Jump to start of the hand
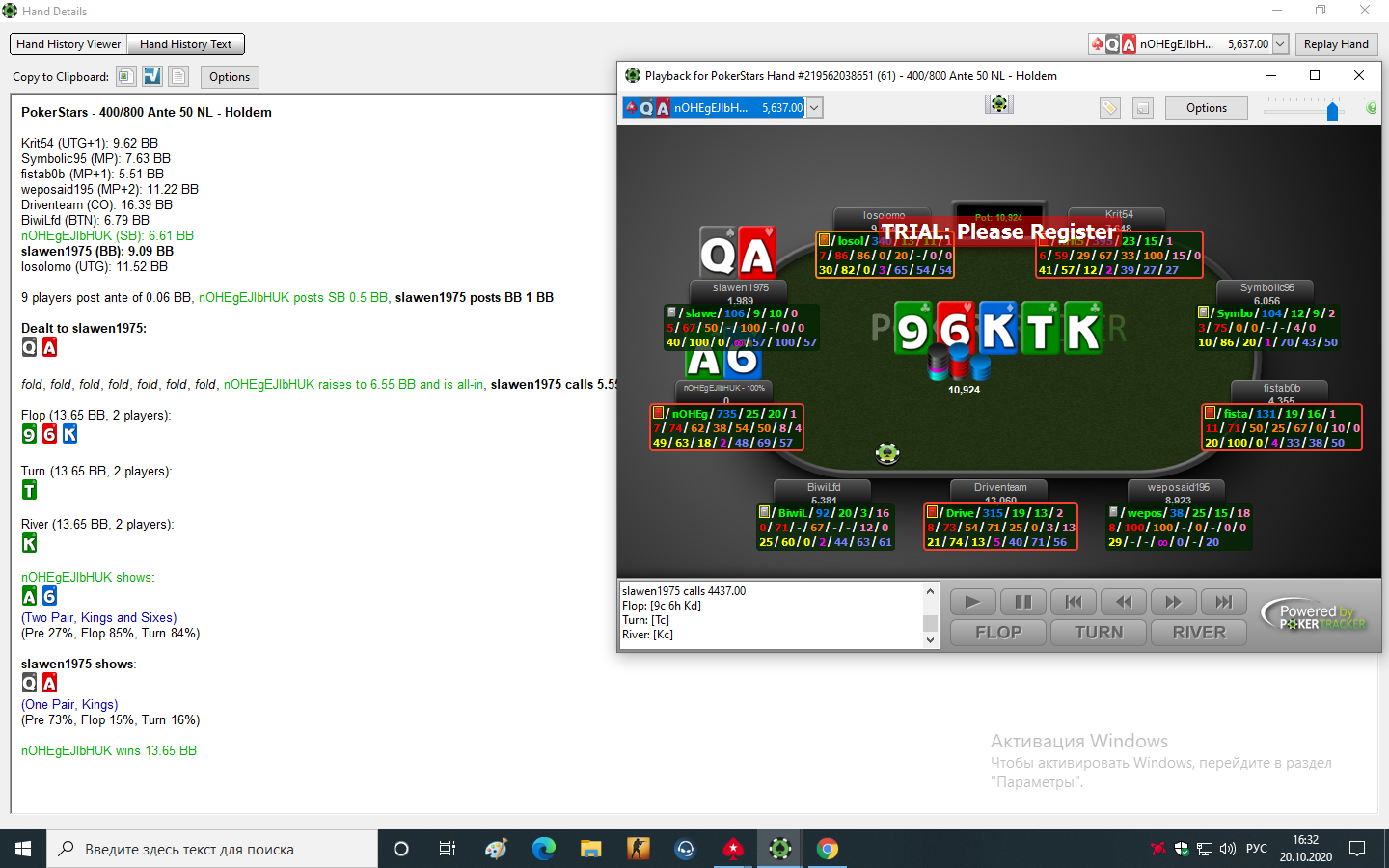 pyautogui.click(x=1074, y=602)
